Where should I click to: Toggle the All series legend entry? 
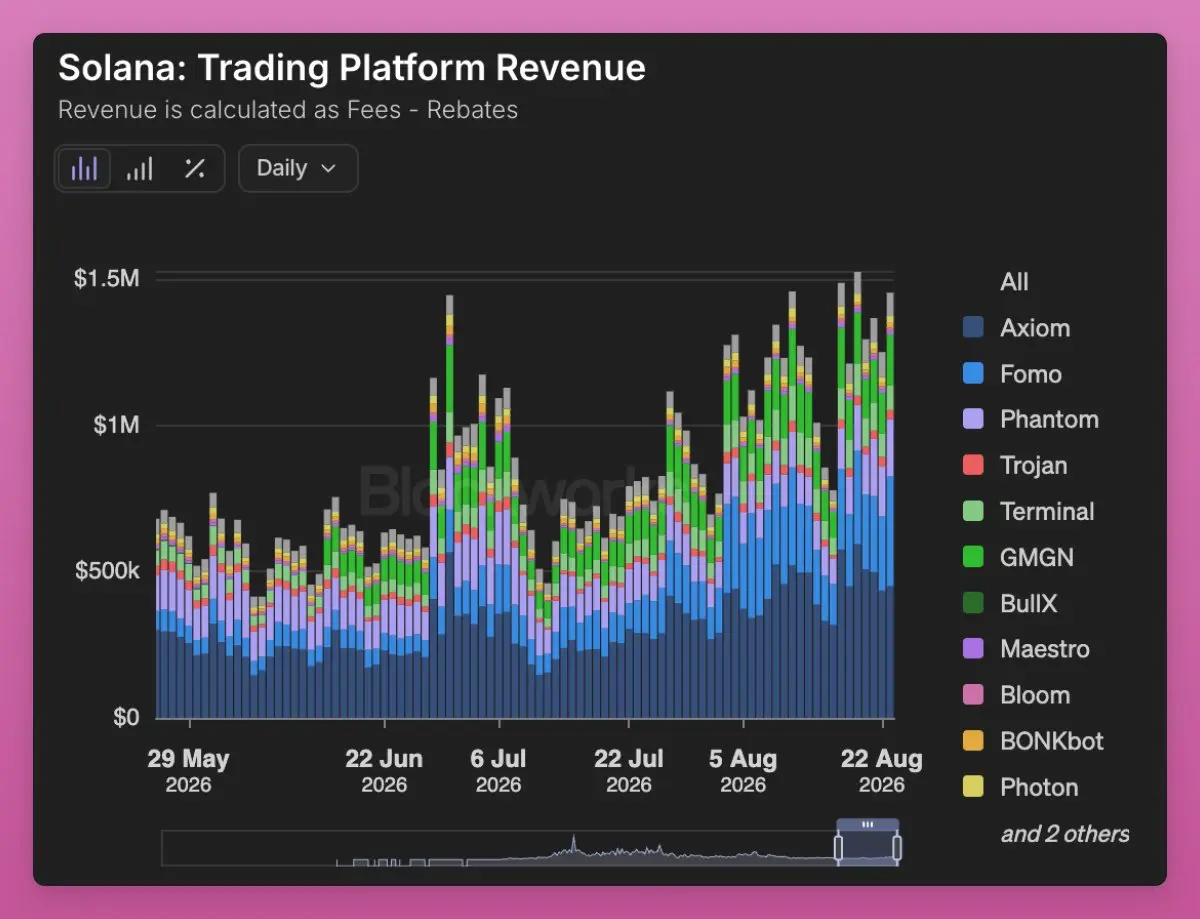1014,282
